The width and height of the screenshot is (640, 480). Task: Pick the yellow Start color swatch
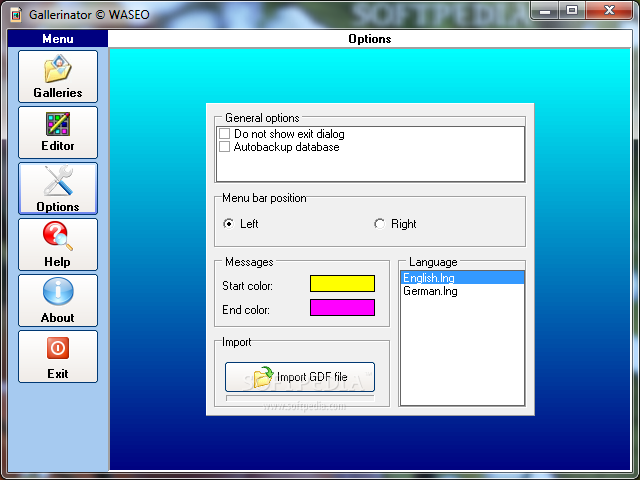pos(342,283)
